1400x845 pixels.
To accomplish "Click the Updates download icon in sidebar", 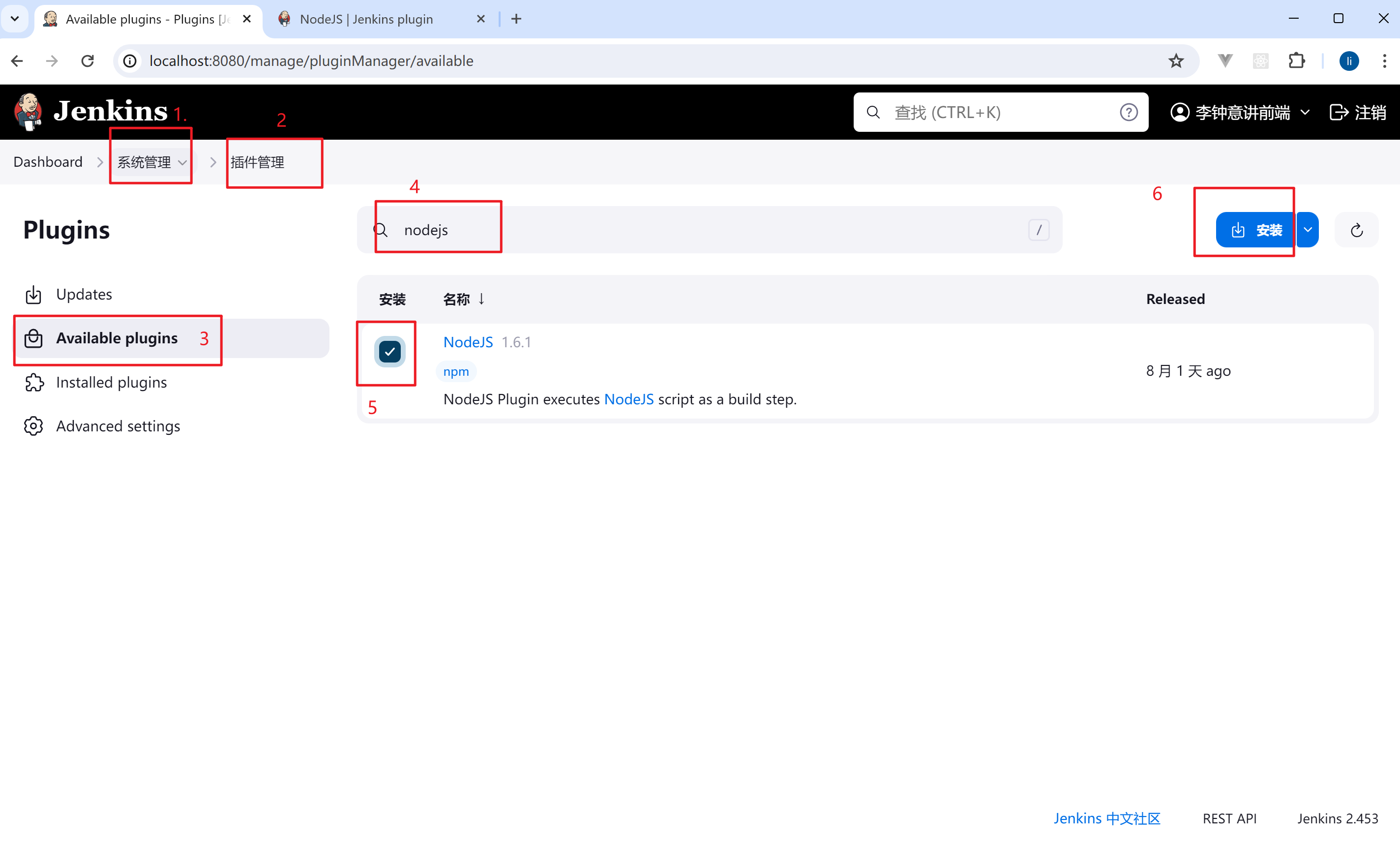I will (x=33, y=294).
